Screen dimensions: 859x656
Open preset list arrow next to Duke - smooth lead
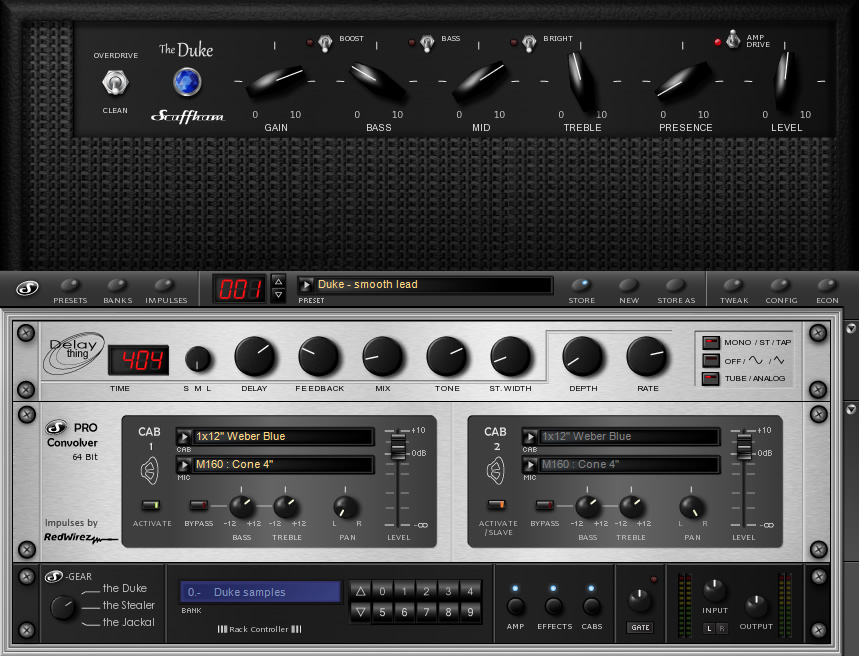click(x=306, y=285)
